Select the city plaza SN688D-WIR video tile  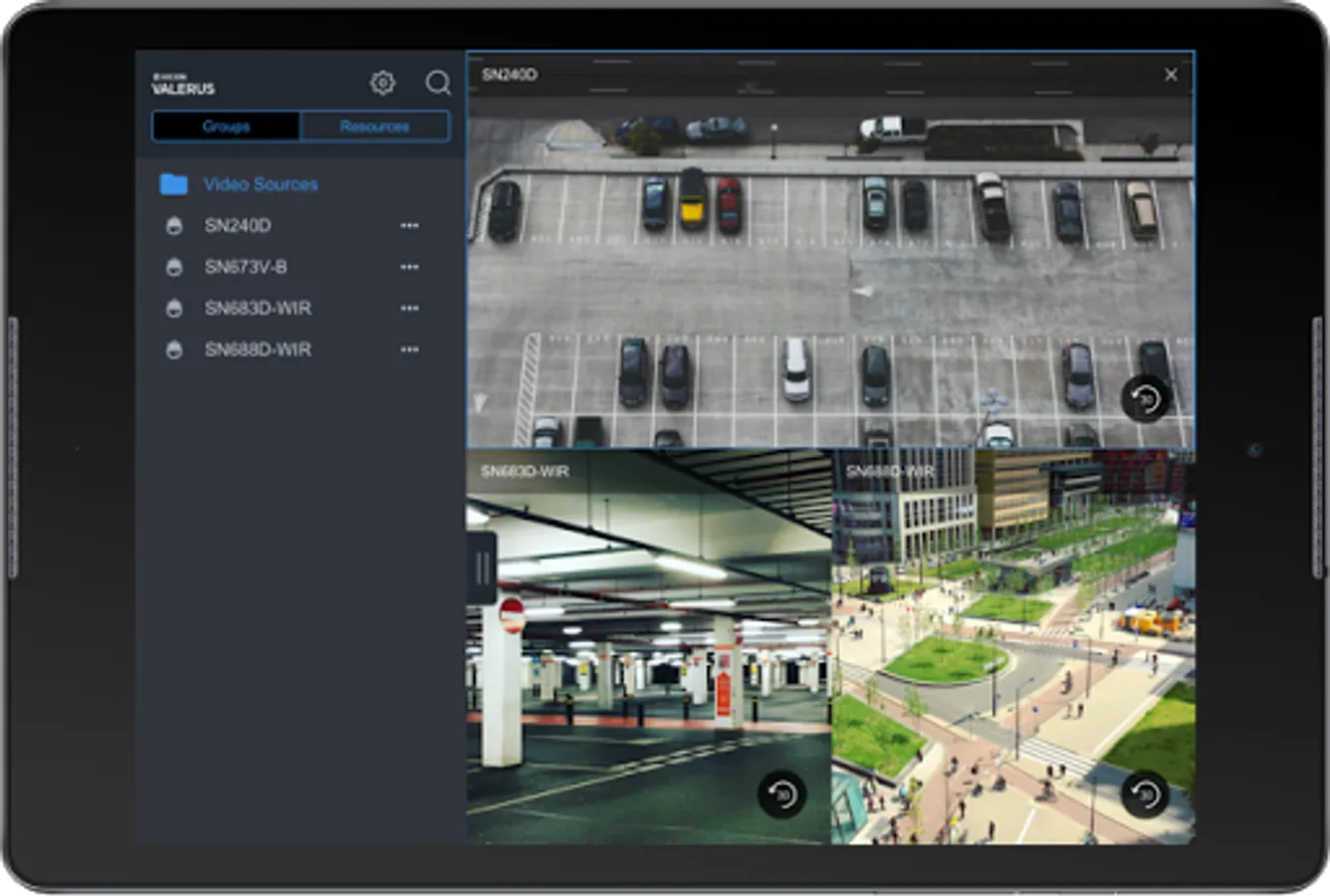pyautogui.click(x=1013, y=647)
